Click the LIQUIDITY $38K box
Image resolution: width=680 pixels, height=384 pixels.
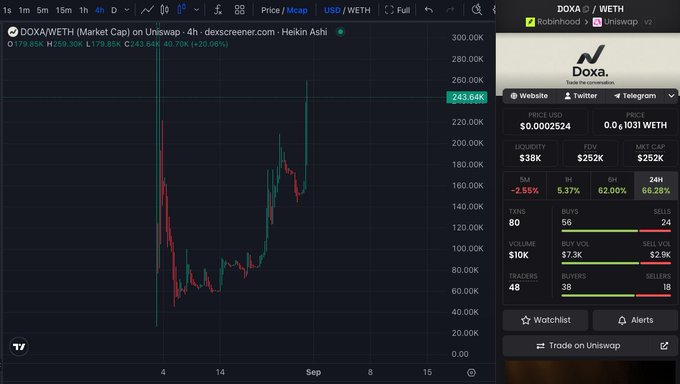coord(530,153)
